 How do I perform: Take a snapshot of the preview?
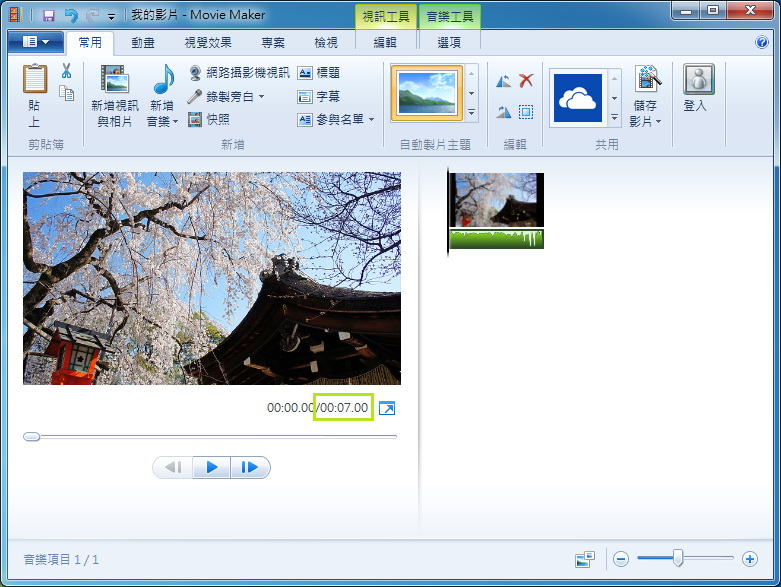click(x=209, y=119)
